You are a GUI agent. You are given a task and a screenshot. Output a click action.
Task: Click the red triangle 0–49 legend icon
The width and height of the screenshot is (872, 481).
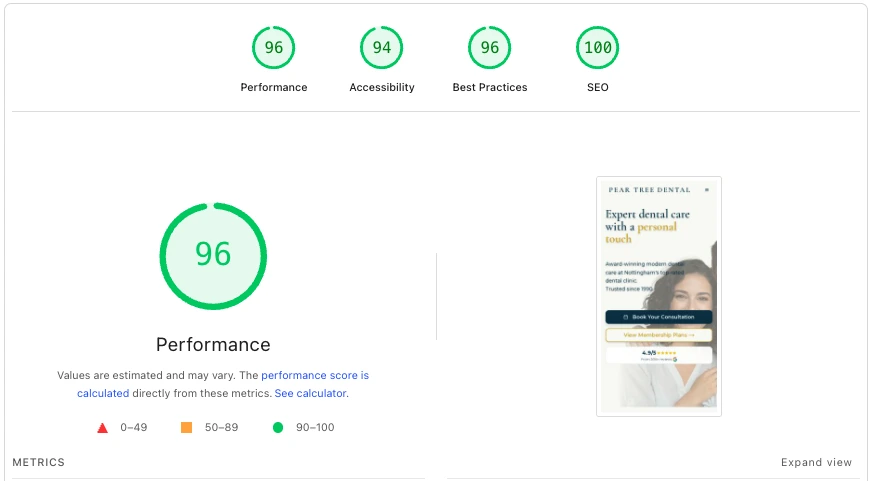102,428
